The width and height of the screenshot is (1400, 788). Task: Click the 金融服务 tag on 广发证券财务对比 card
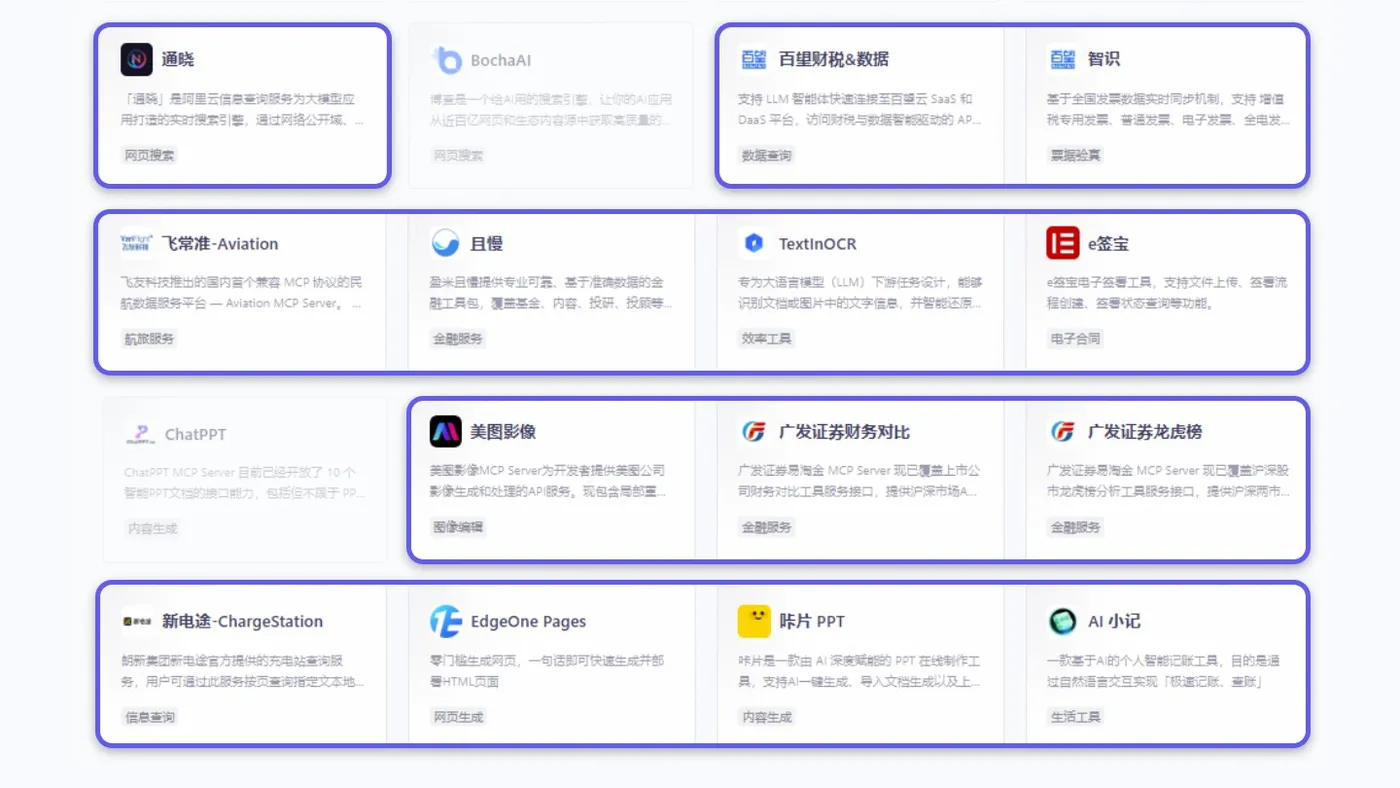(766, 527)
